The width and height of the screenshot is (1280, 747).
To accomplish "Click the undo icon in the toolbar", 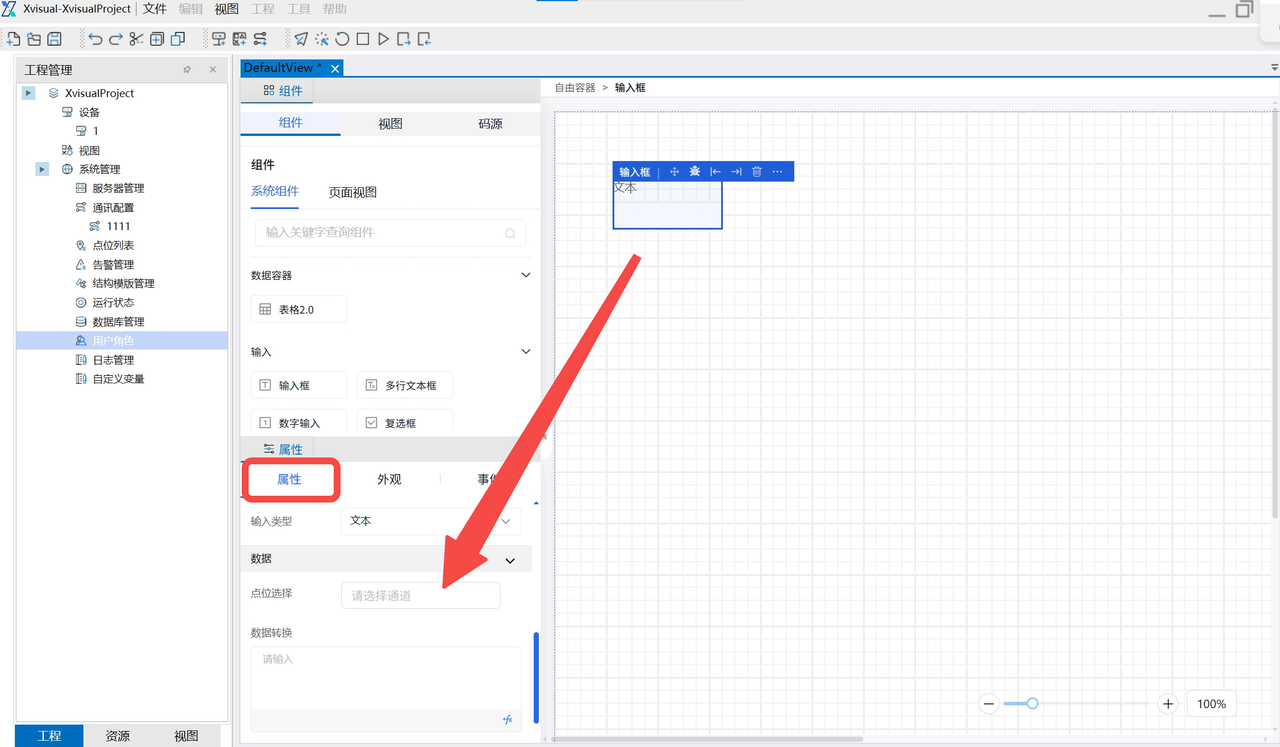I will coord(95,39).
